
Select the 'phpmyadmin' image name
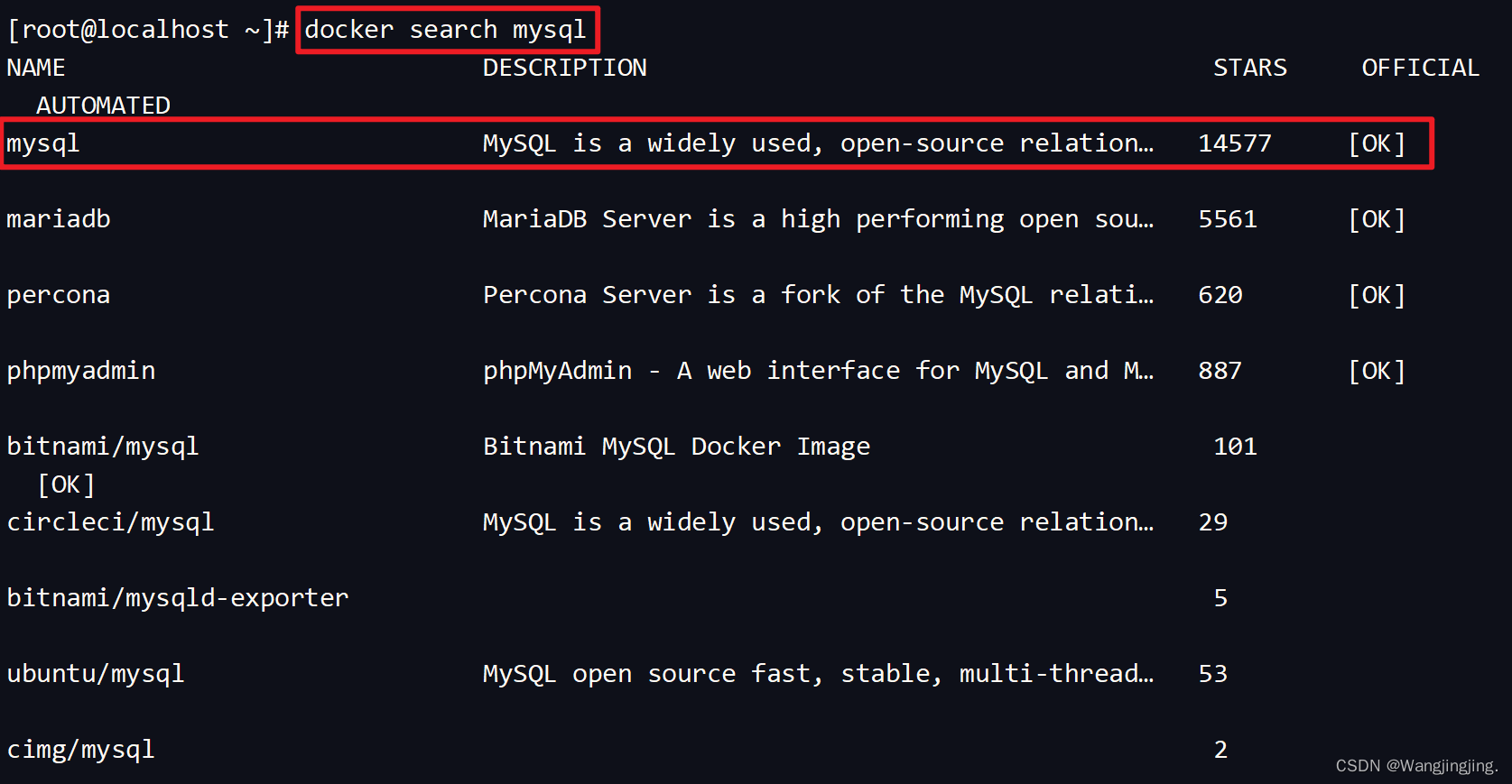(x=81, y=371)
